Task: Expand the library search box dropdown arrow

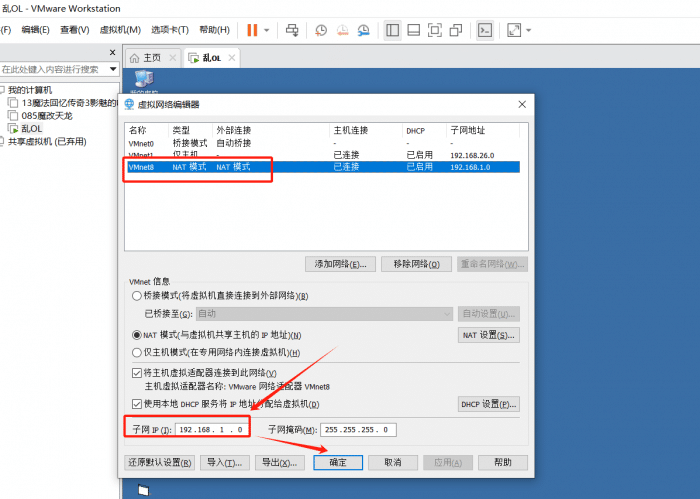Action: coord(113,69)
